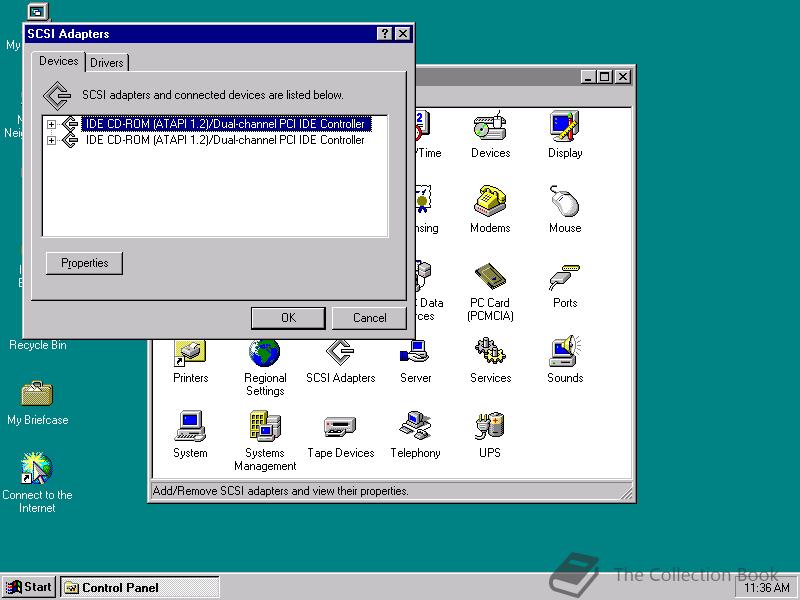
Task: Open the System icon in Control Panel
Action: pyautogui.click(x=190, y=435)
